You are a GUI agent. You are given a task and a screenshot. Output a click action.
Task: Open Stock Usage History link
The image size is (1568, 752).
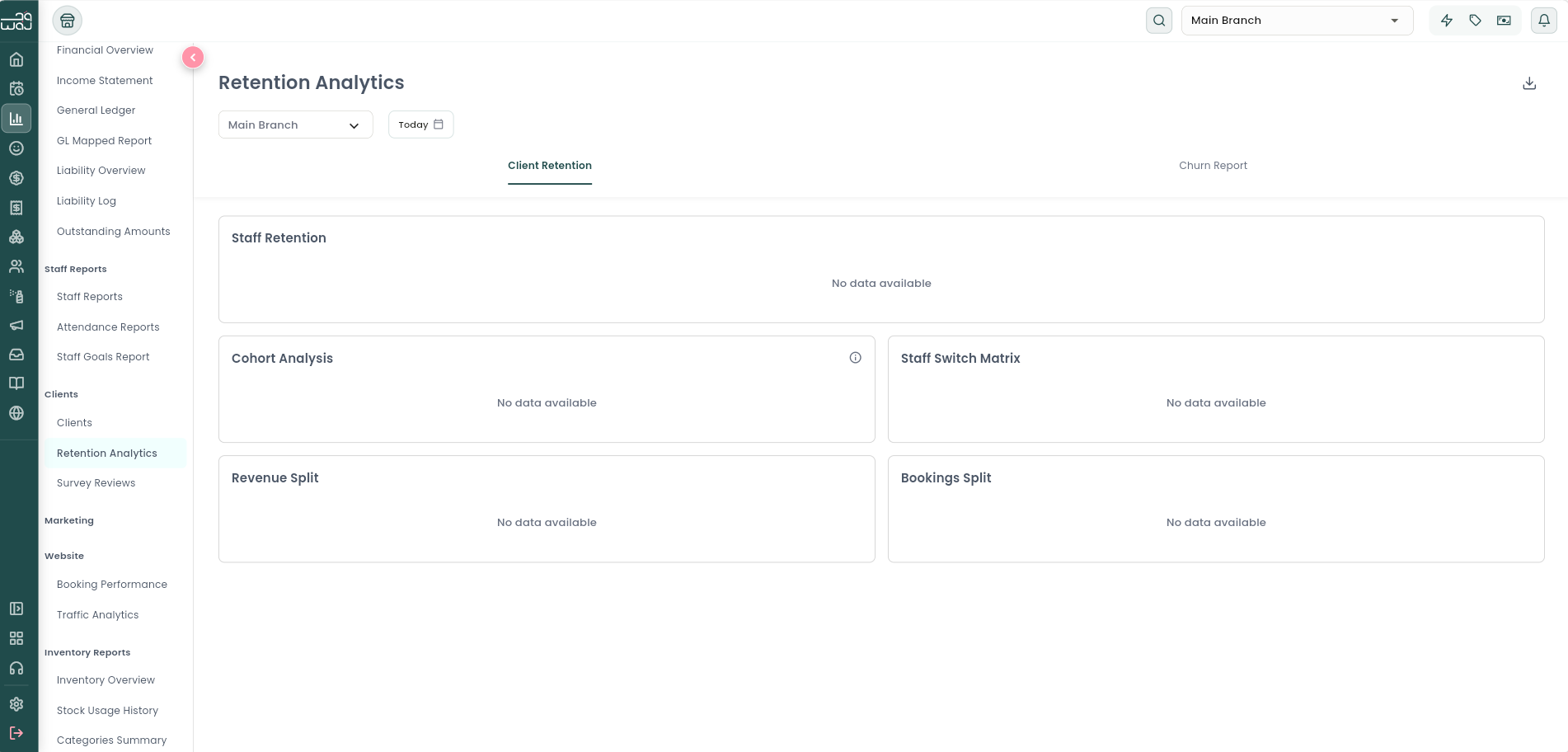pyautogui.click(x=107, y=711)
